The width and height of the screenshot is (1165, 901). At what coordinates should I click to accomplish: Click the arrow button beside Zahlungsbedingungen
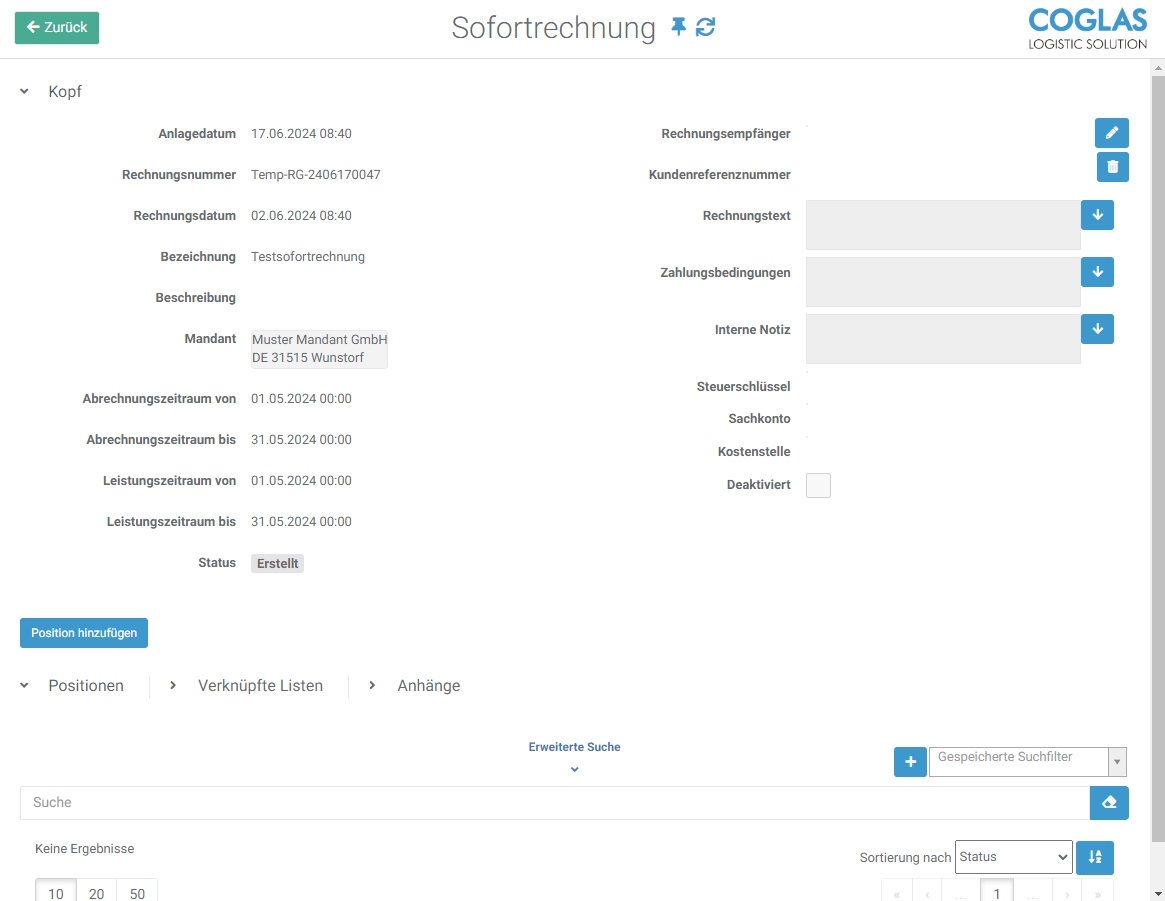[x=1097, y=272]
